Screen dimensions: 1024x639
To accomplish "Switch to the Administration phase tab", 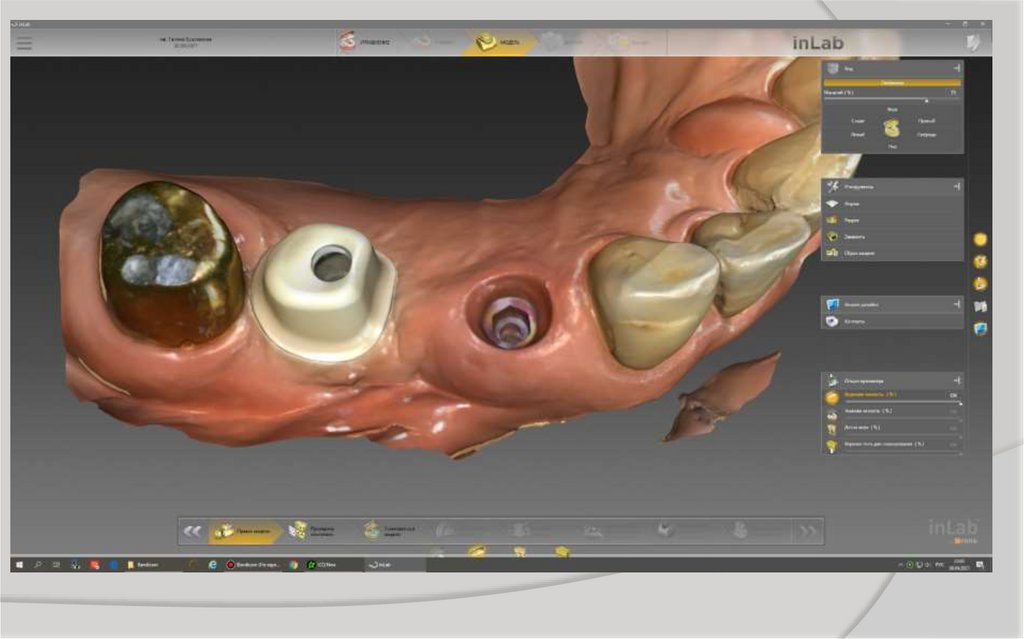I will pyautogui.click(x=365, y=42).
